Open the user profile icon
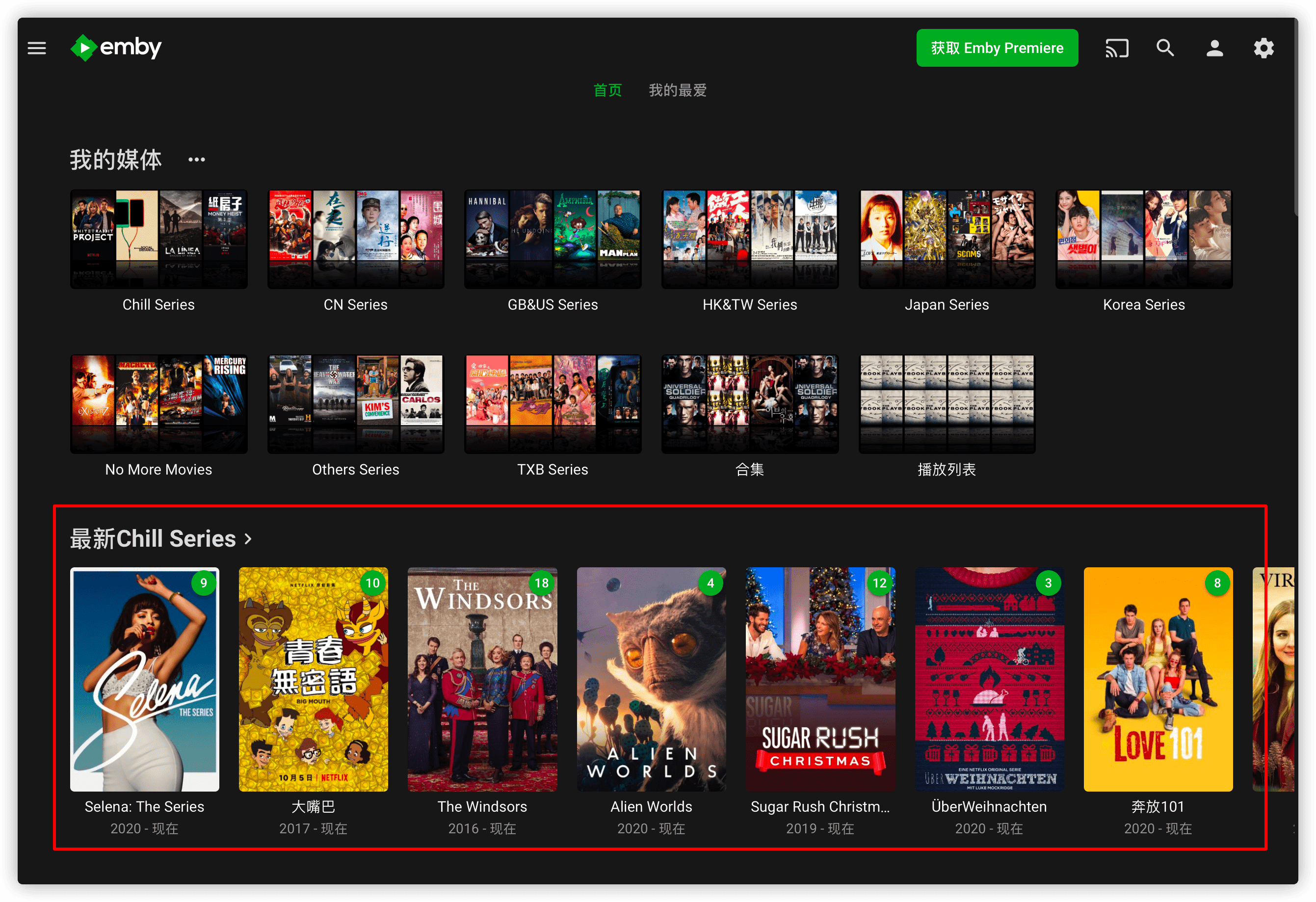Screen dimensions: 1316x902 click(1214, 48)
